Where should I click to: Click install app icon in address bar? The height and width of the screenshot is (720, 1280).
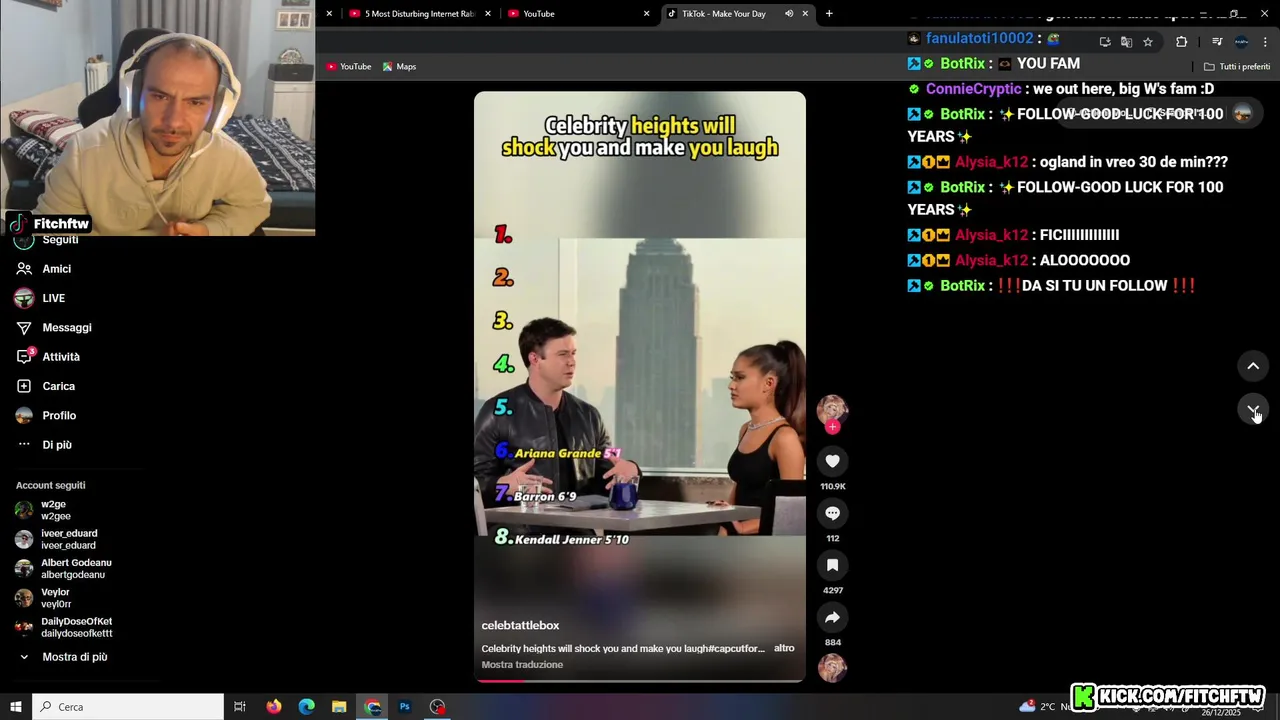point(1105,42)
